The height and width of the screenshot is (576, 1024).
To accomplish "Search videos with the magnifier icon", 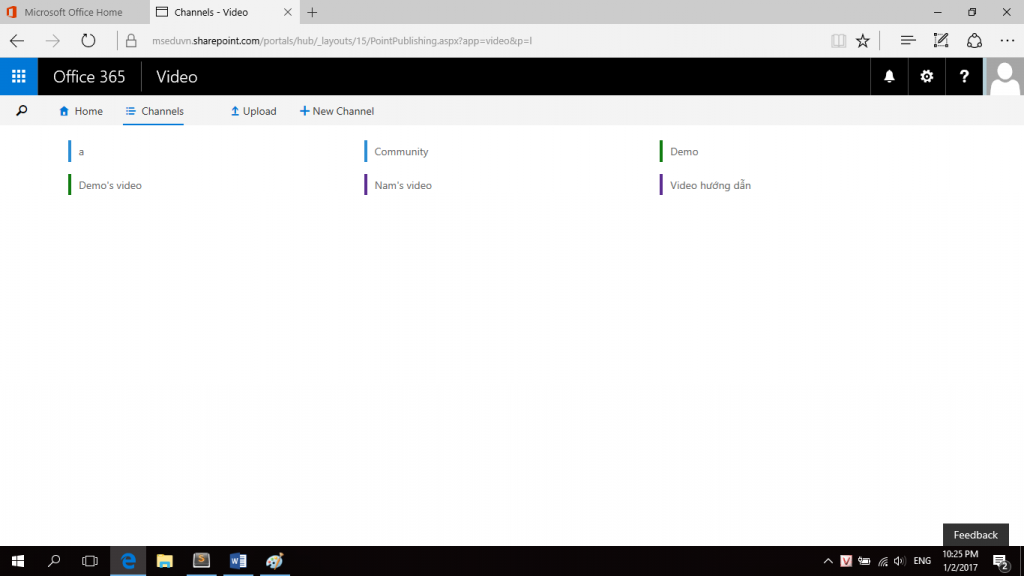I will (x=22, y=111).
